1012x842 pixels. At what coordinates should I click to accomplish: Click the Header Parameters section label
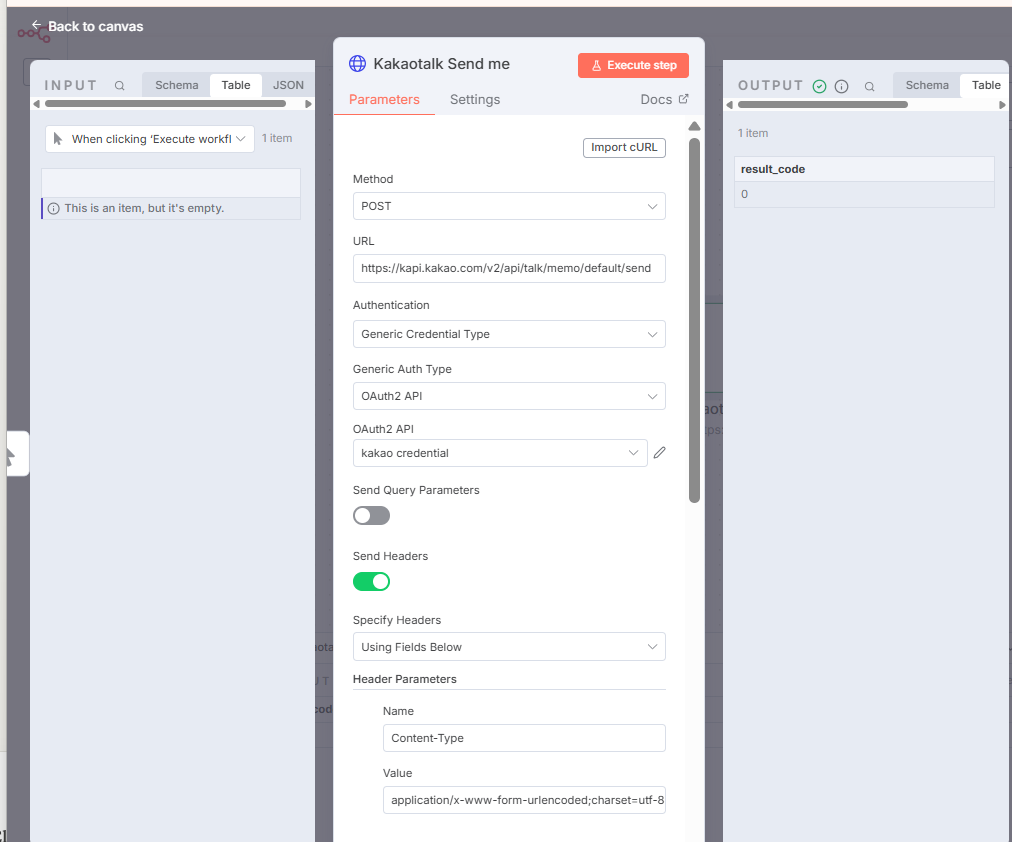coord(405,679)
